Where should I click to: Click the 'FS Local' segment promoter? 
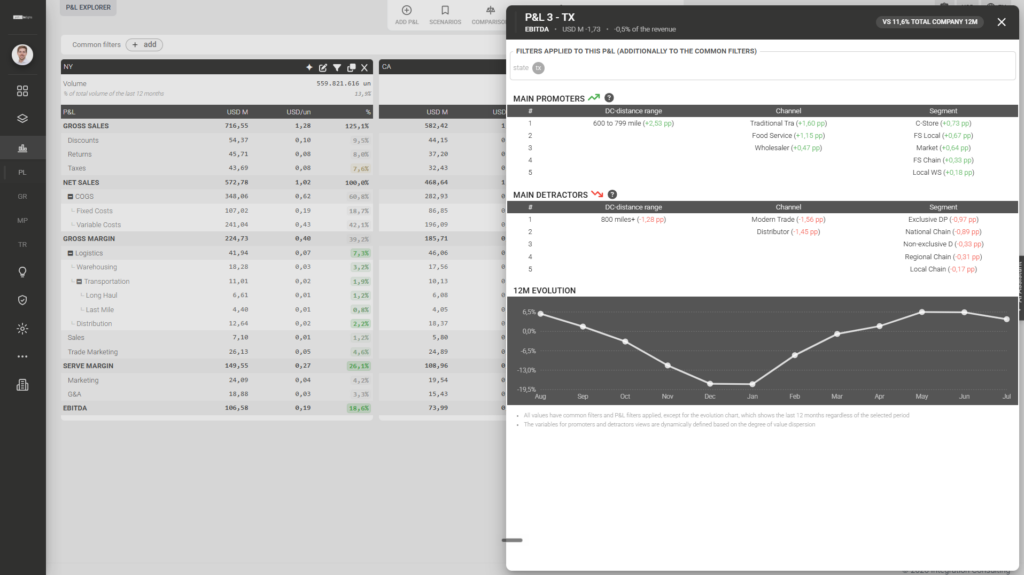coord(943,136)
